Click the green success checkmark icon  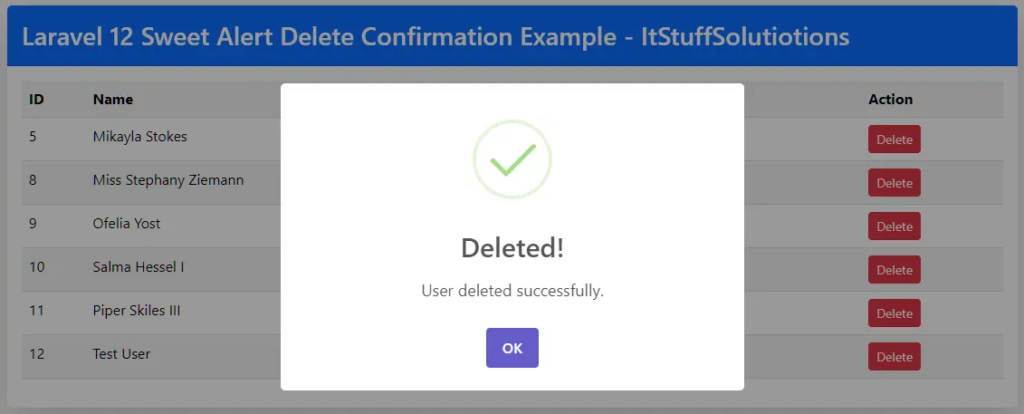[512, 160]
